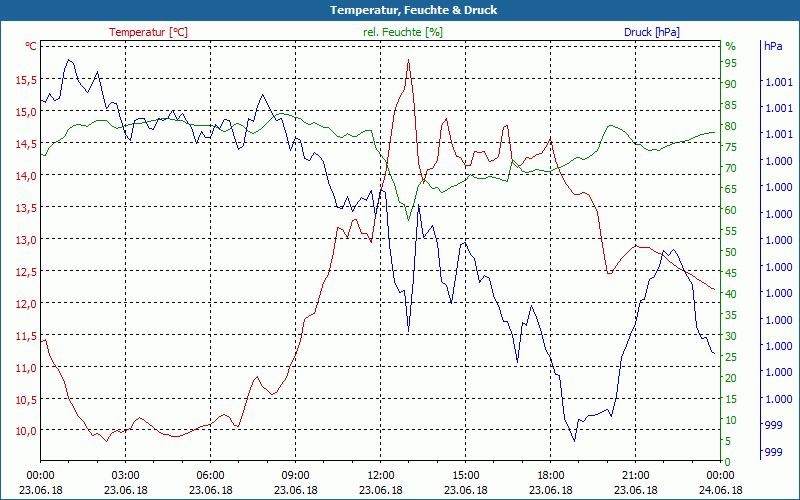Click the '15:00' time axis label
800x500 pixels.
coord(465,476)
